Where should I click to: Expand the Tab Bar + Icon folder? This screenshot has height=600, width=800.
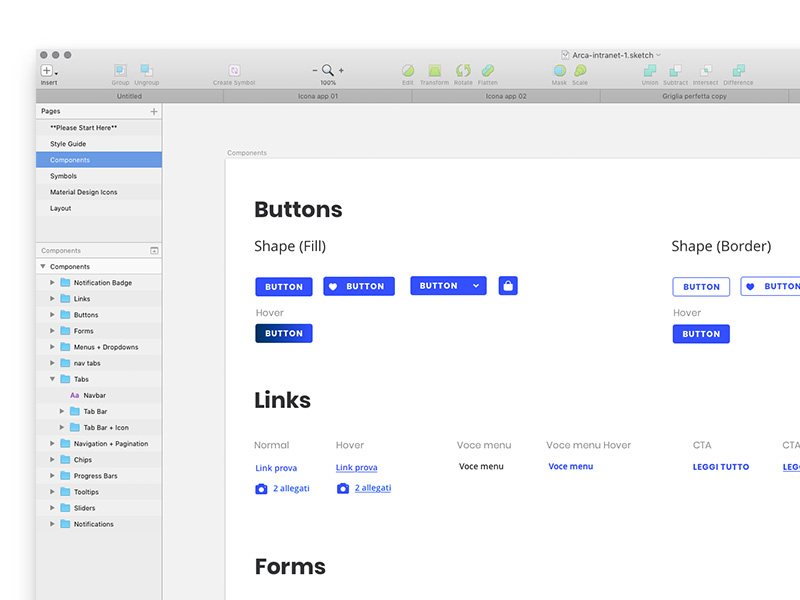tap(62, 428)
